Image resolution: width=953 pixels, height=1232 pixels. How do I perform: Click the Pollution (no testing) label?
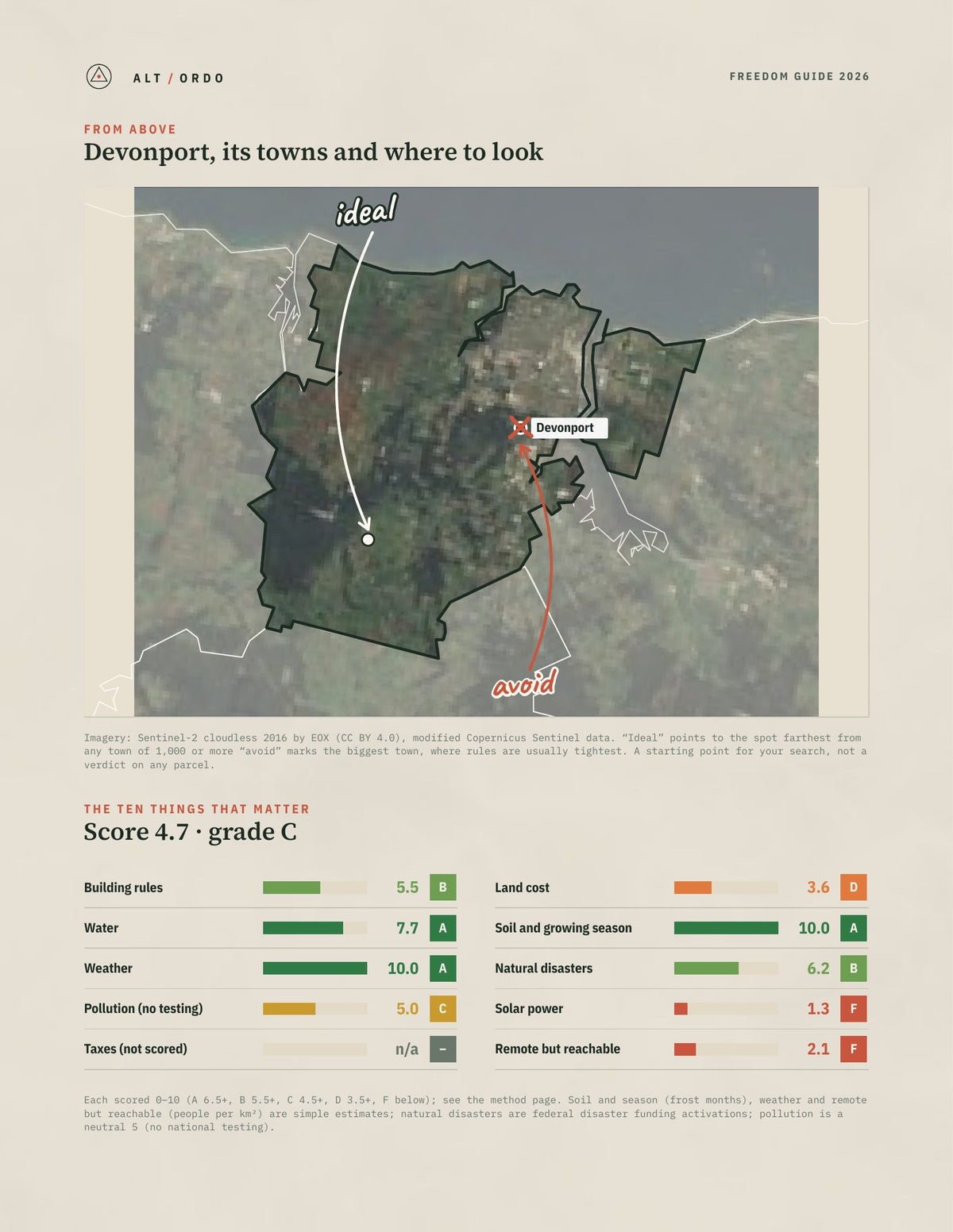tap(143, 1009)
